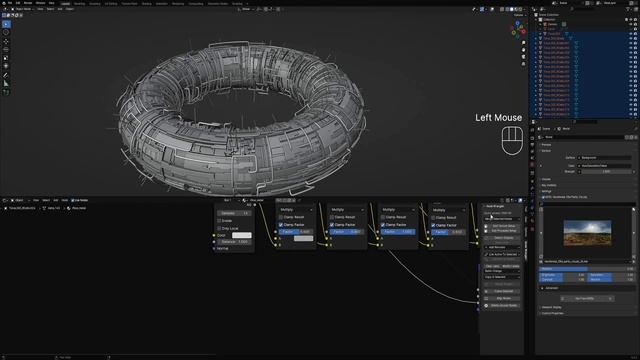
Task: Select the 3D Cursor tool
Action: point(6,32)
